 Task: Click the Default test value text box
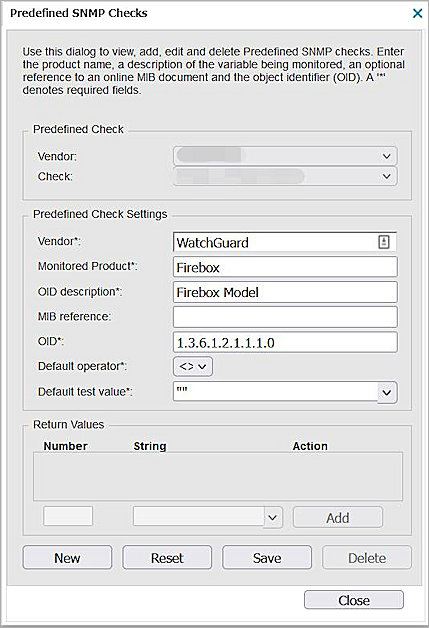click(x=276, y=391)
